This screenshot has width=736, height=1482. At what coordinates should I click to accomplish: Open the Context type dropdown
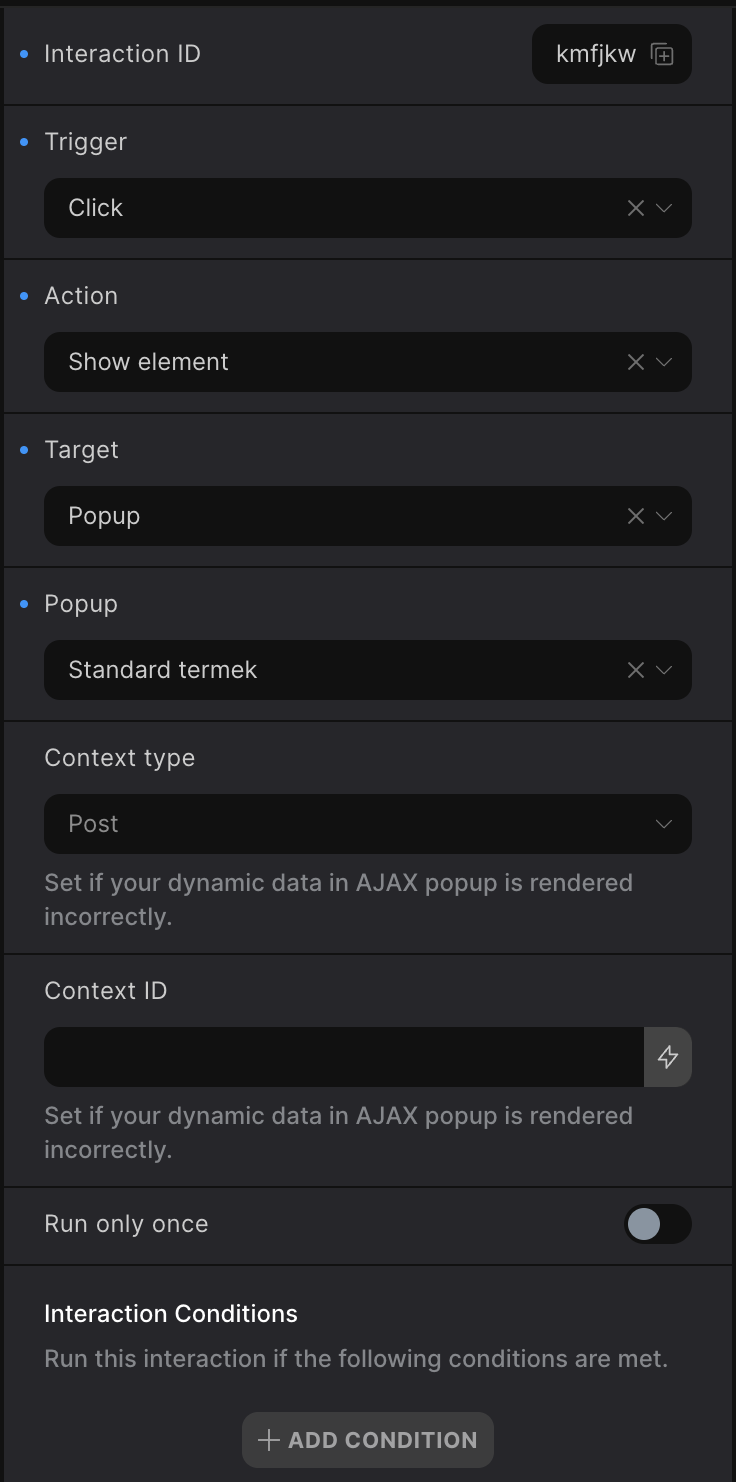click(367, 824)
